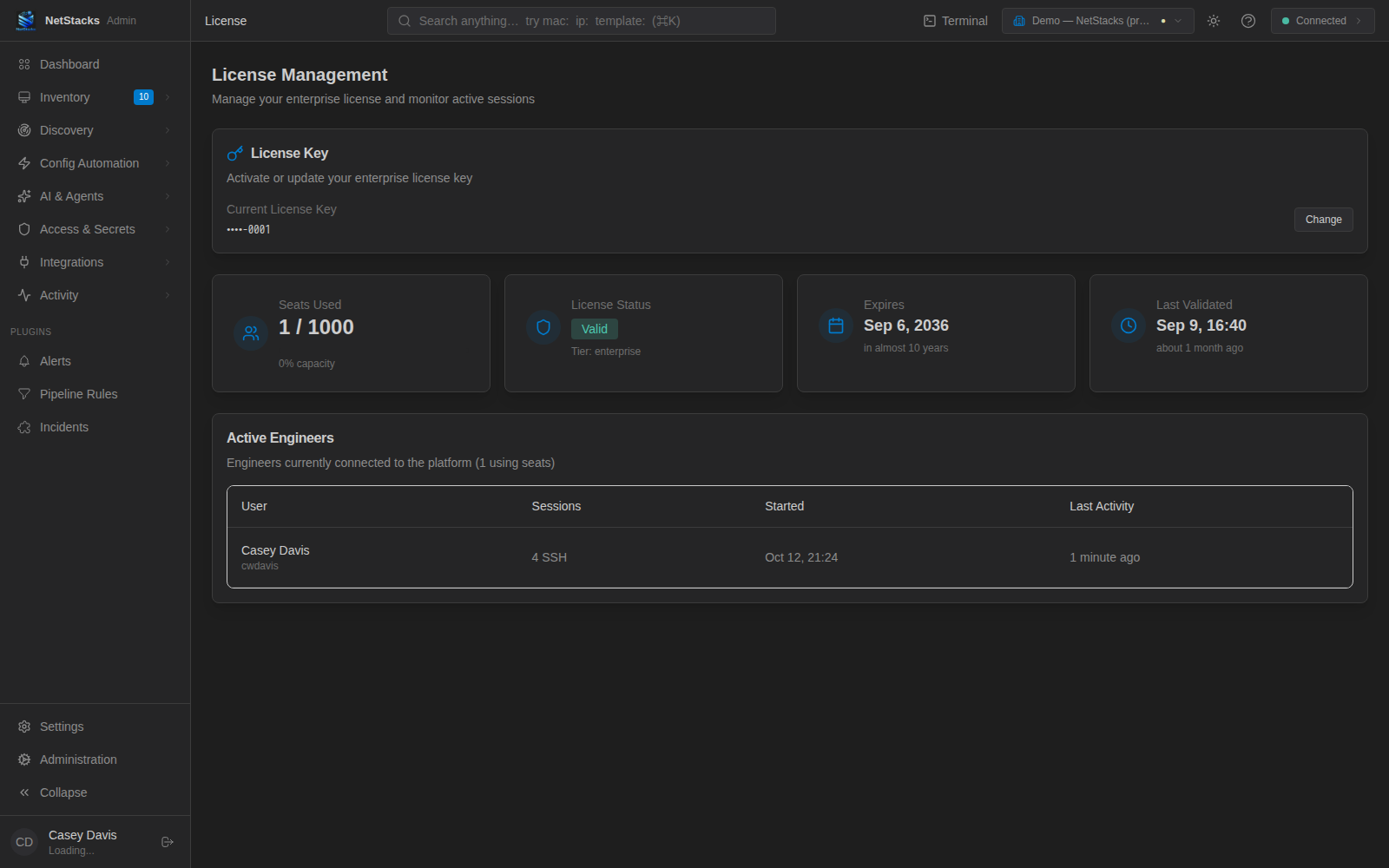Click the CD user avatar
Screen dimensions: 1389x868
click(x=24, y=842)
